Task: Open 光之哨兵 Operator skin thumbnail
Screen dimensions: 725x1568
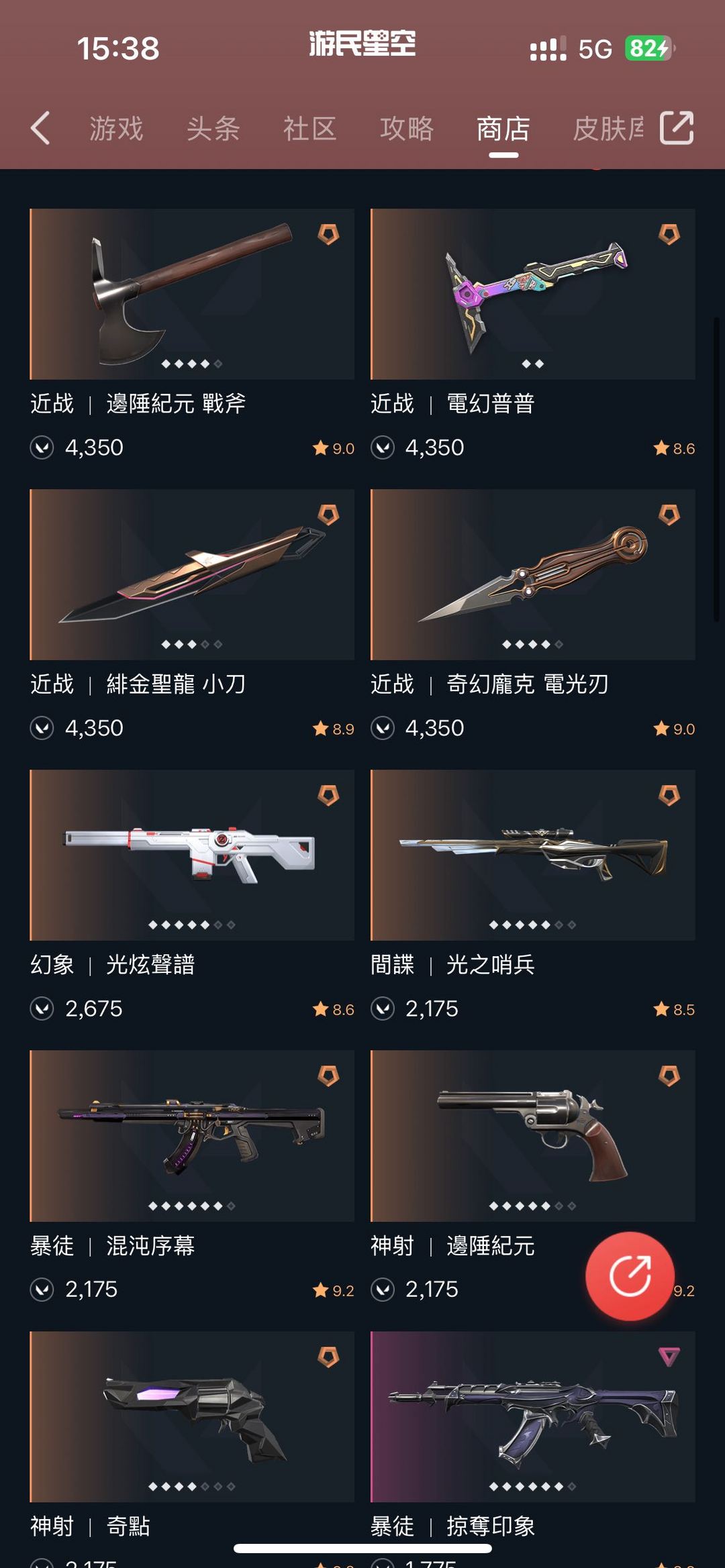Action: [533, 855]
